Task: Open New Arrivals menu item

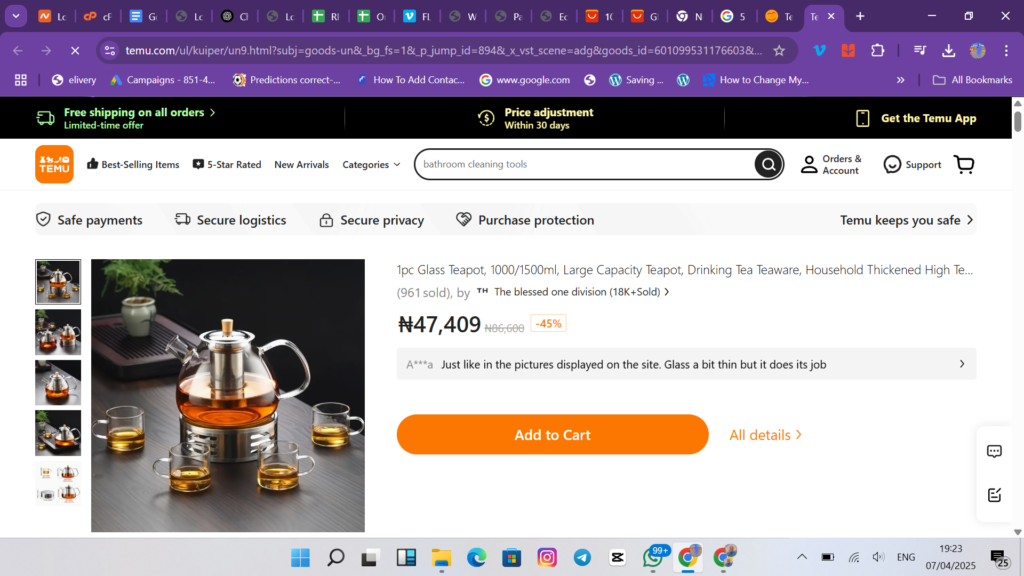Action: click(x=301, y=165)
